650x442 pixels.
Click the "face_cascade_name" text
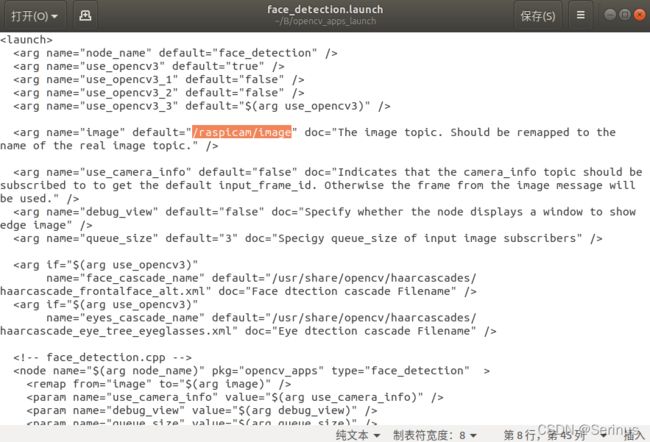[142, 278]
